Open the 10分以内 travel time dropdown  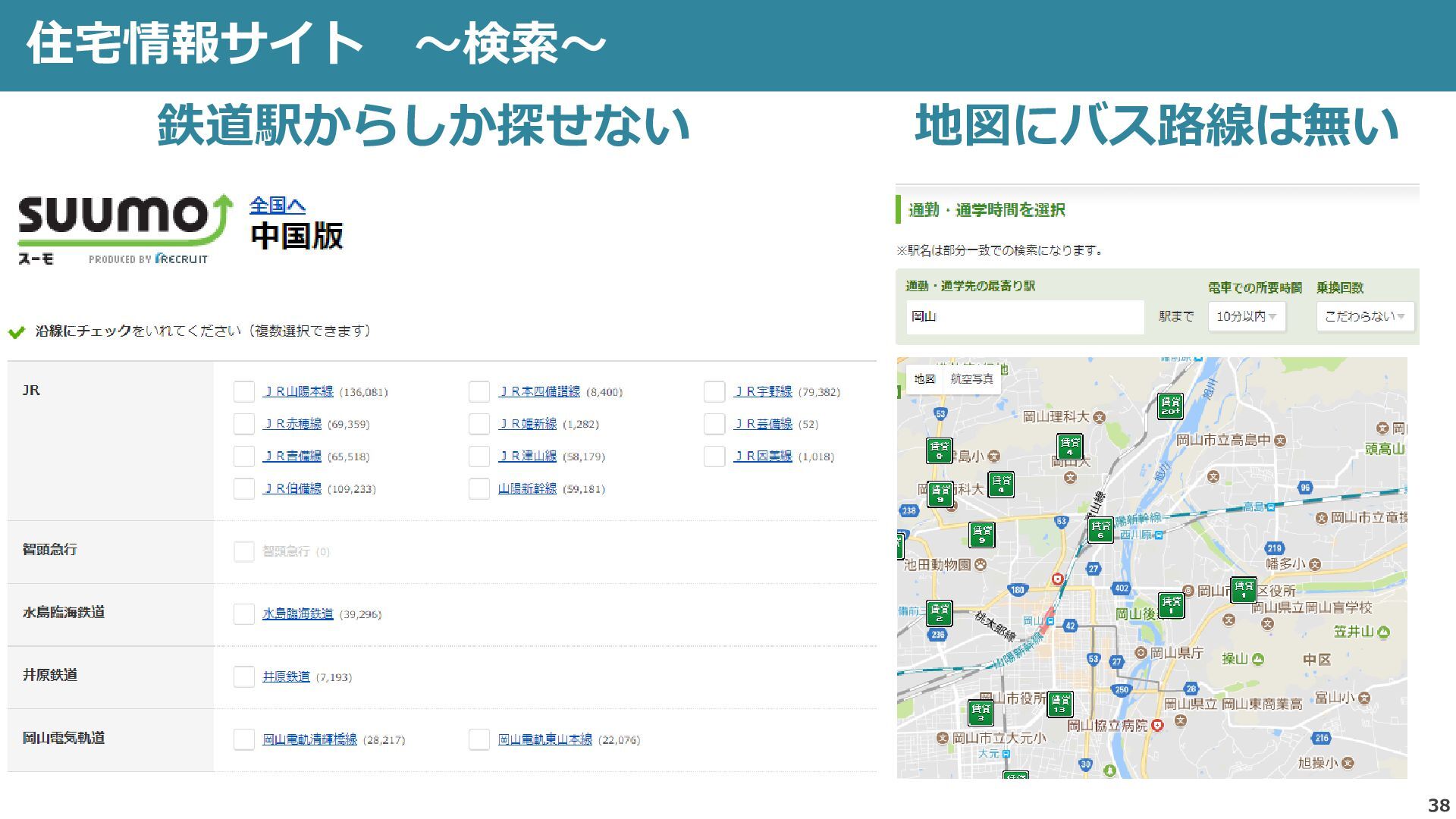point(1247,316)
